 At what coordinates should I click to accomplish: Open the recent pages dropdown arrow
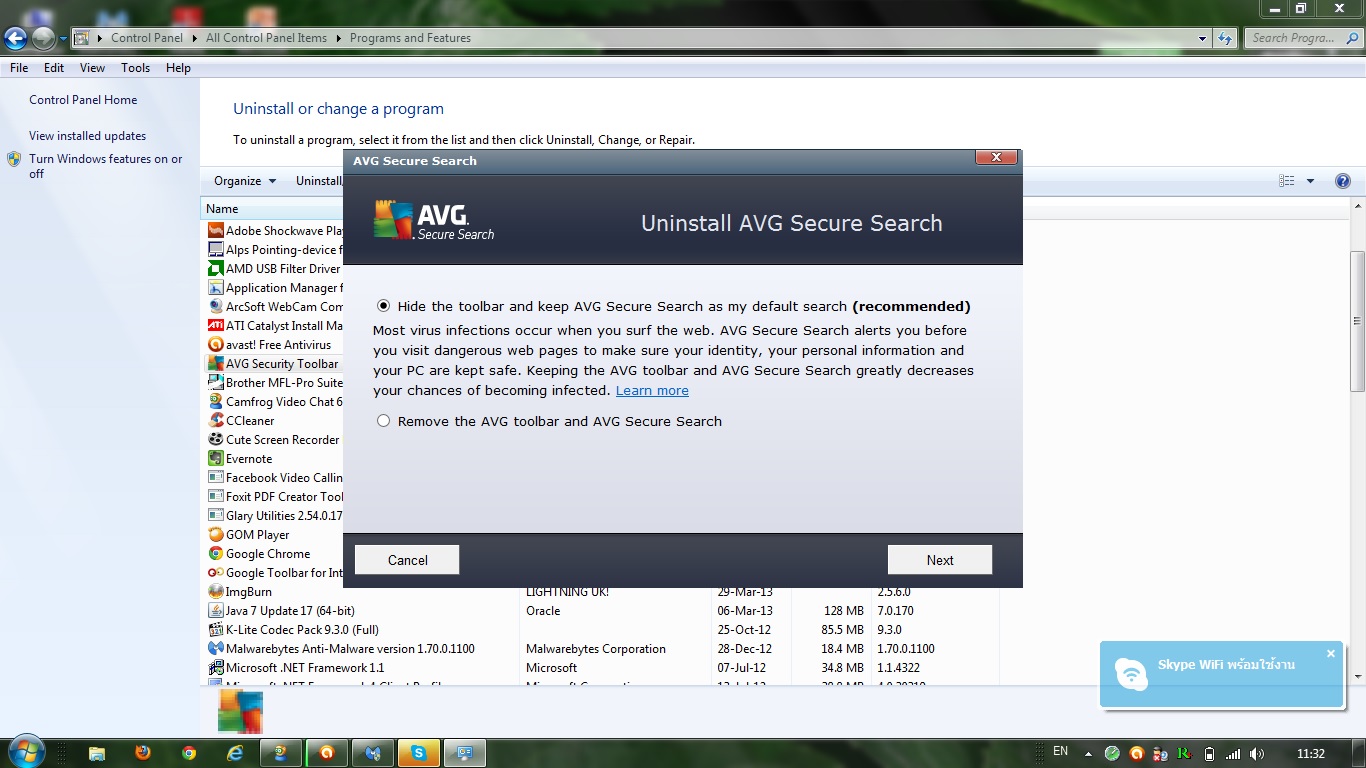(63, 39)
